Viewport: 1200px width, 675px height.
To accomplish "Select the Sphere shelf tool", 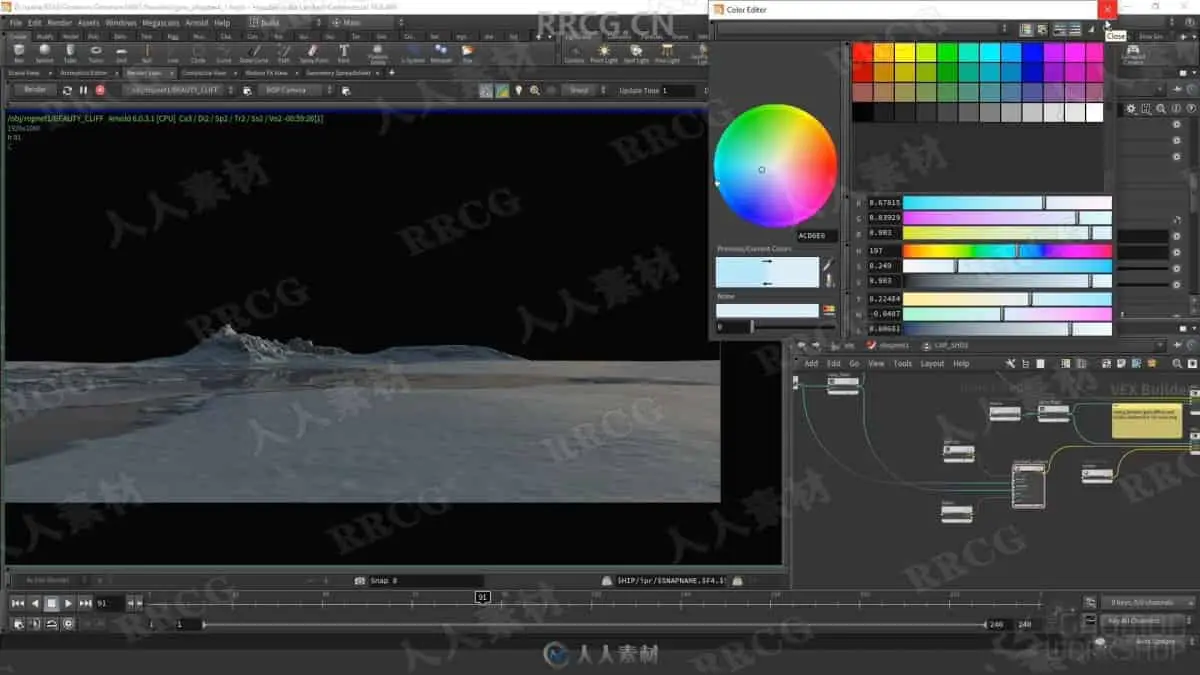I will (x=44, y=52).
